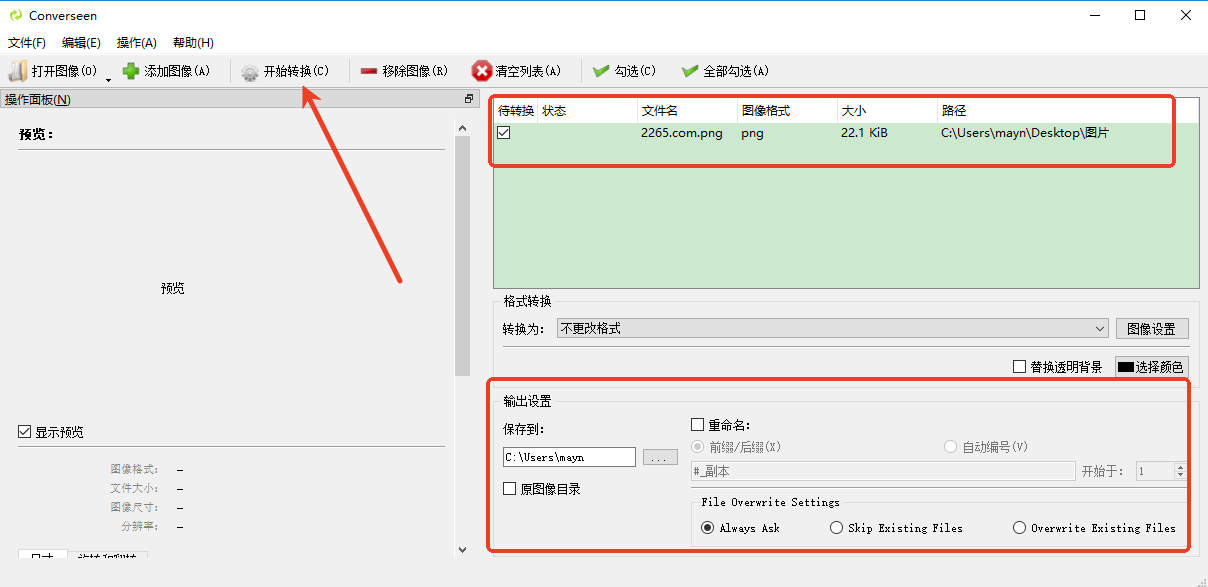
Task: Expand the 转换为 format dropdown
Action: click(1099, 328)
